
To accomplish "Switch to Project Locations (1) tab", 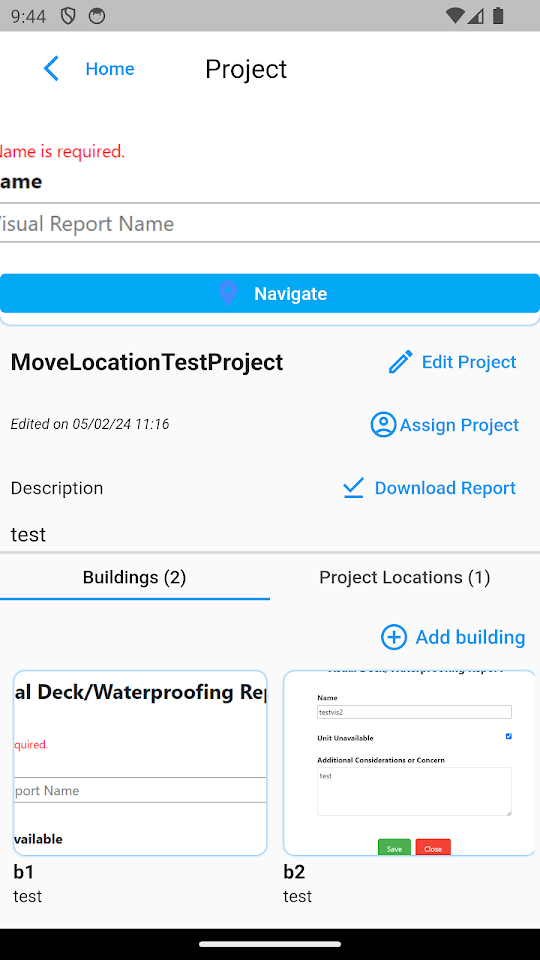I will (x=405, y=577).
